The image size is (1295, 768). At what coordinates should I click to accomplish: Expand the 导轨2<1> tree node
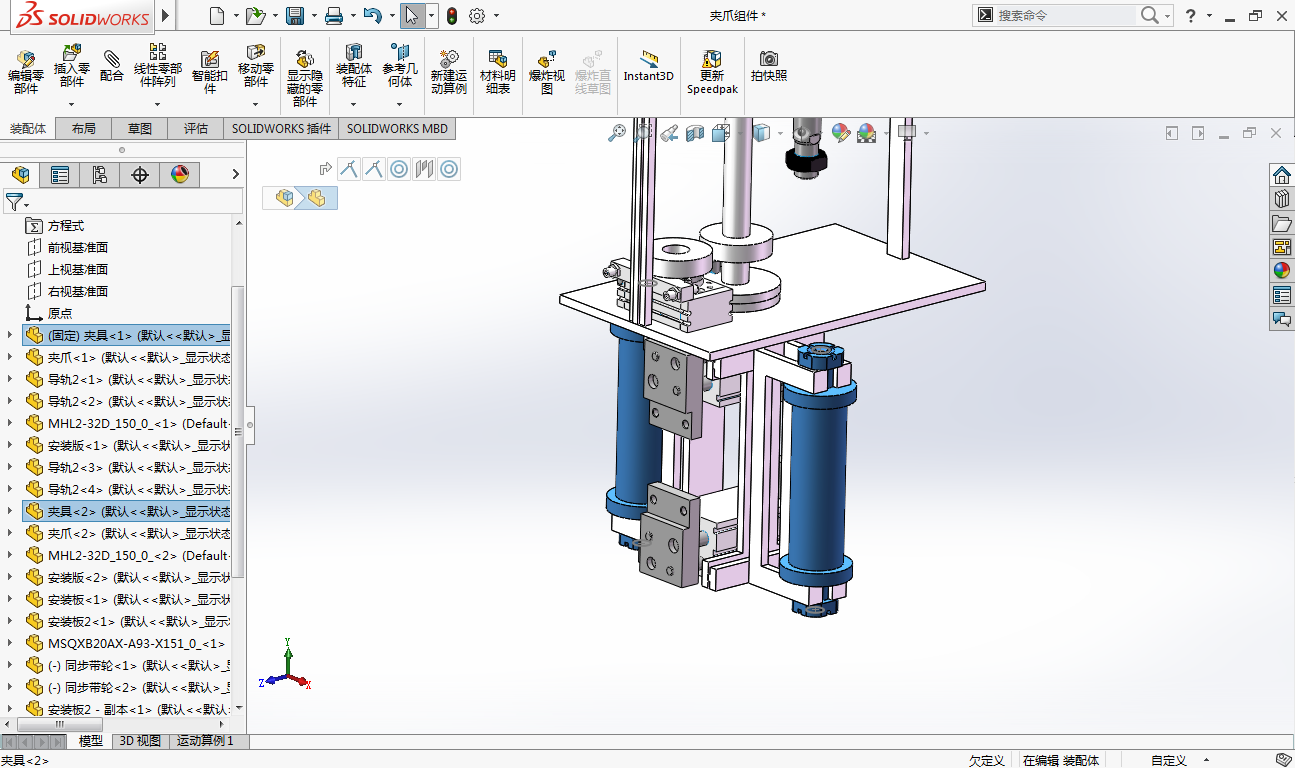[10, 379]
